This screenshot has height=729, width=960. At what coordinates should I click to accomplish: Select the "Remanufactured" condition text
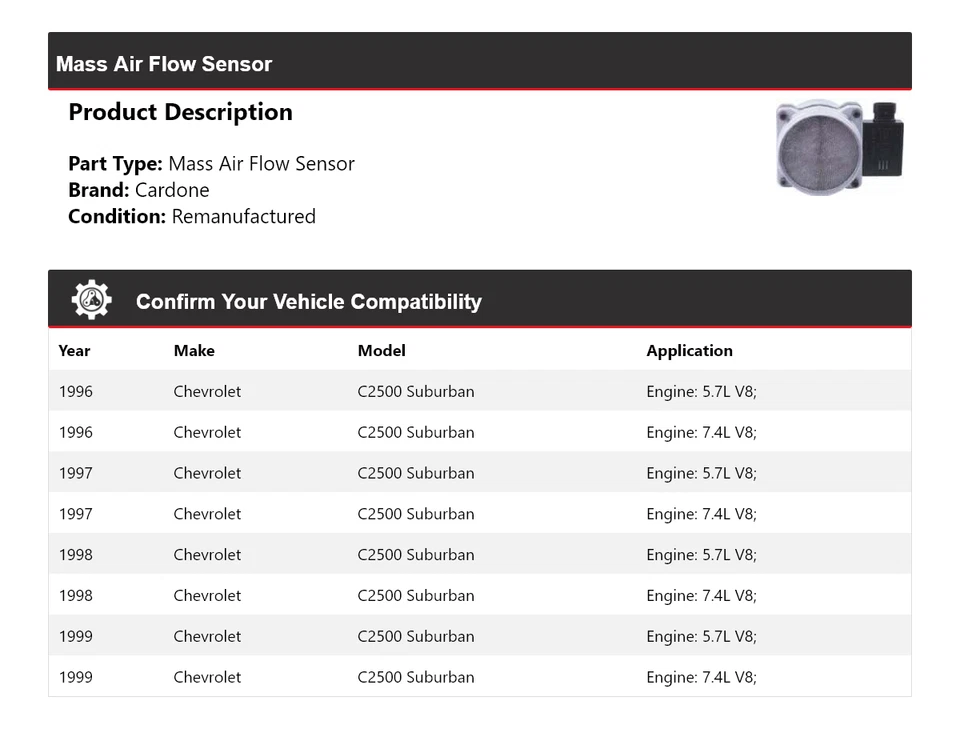[243, 217]
